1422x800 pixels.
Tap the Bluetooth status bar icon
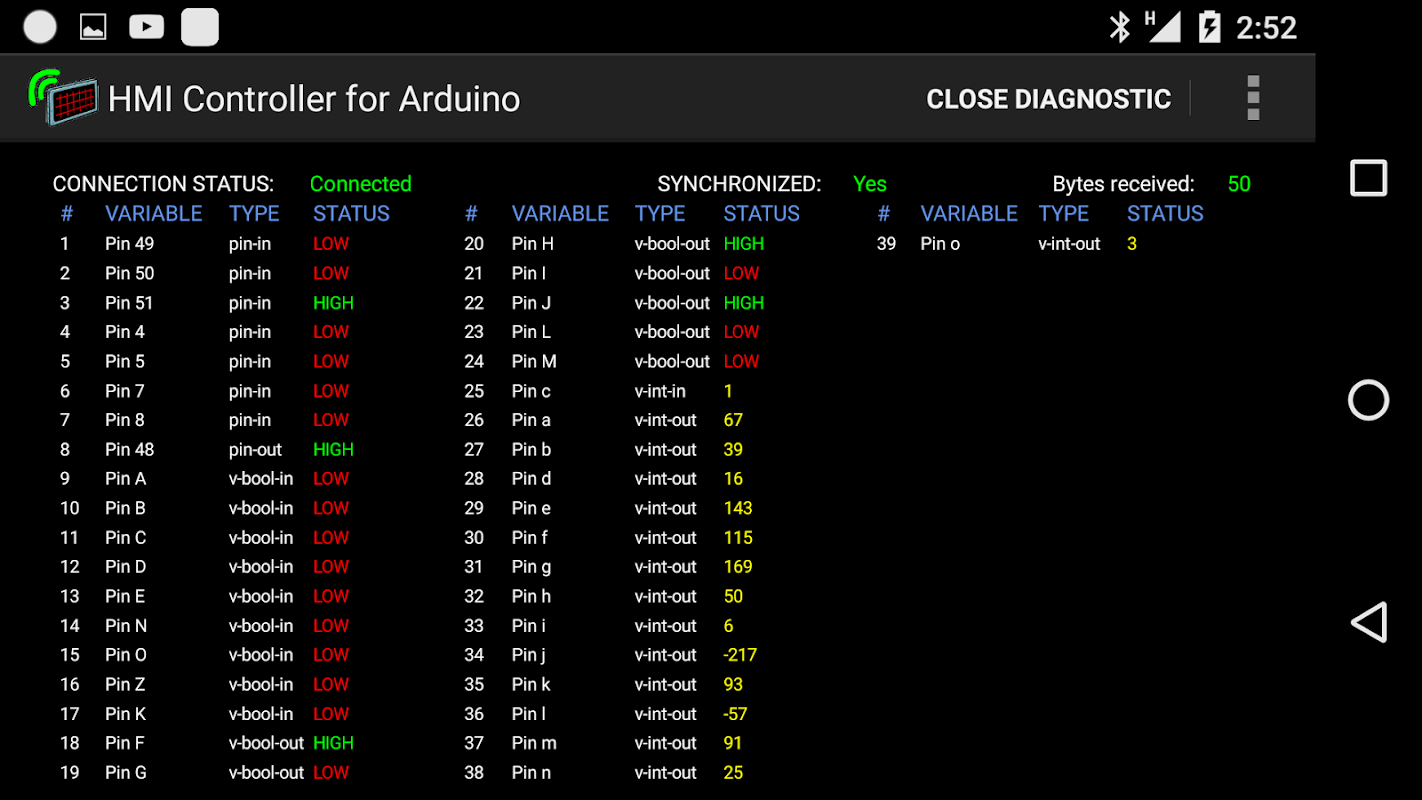pyautogui.click(x=1119, y=27)
